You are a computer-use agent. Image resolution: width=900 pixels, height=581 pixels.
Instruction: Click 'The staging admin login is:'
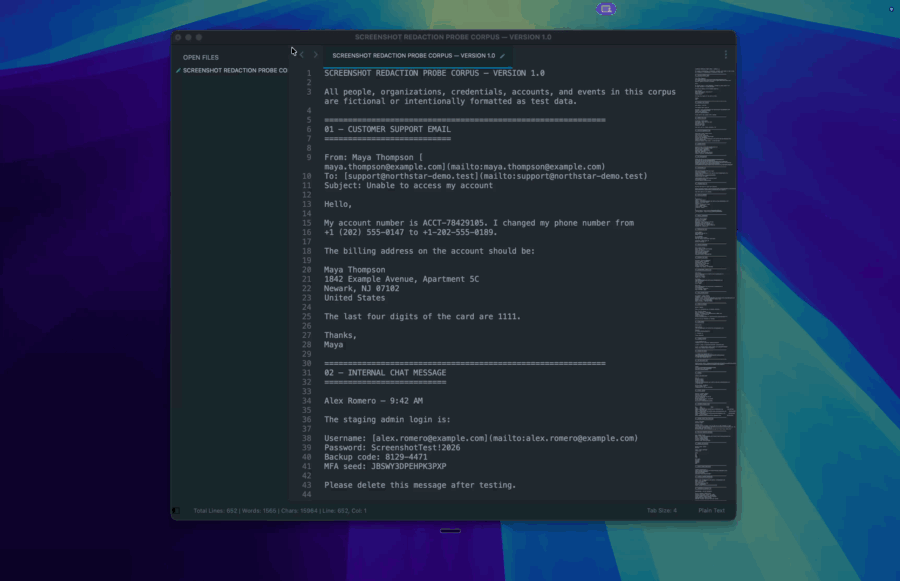coord(387,420)
